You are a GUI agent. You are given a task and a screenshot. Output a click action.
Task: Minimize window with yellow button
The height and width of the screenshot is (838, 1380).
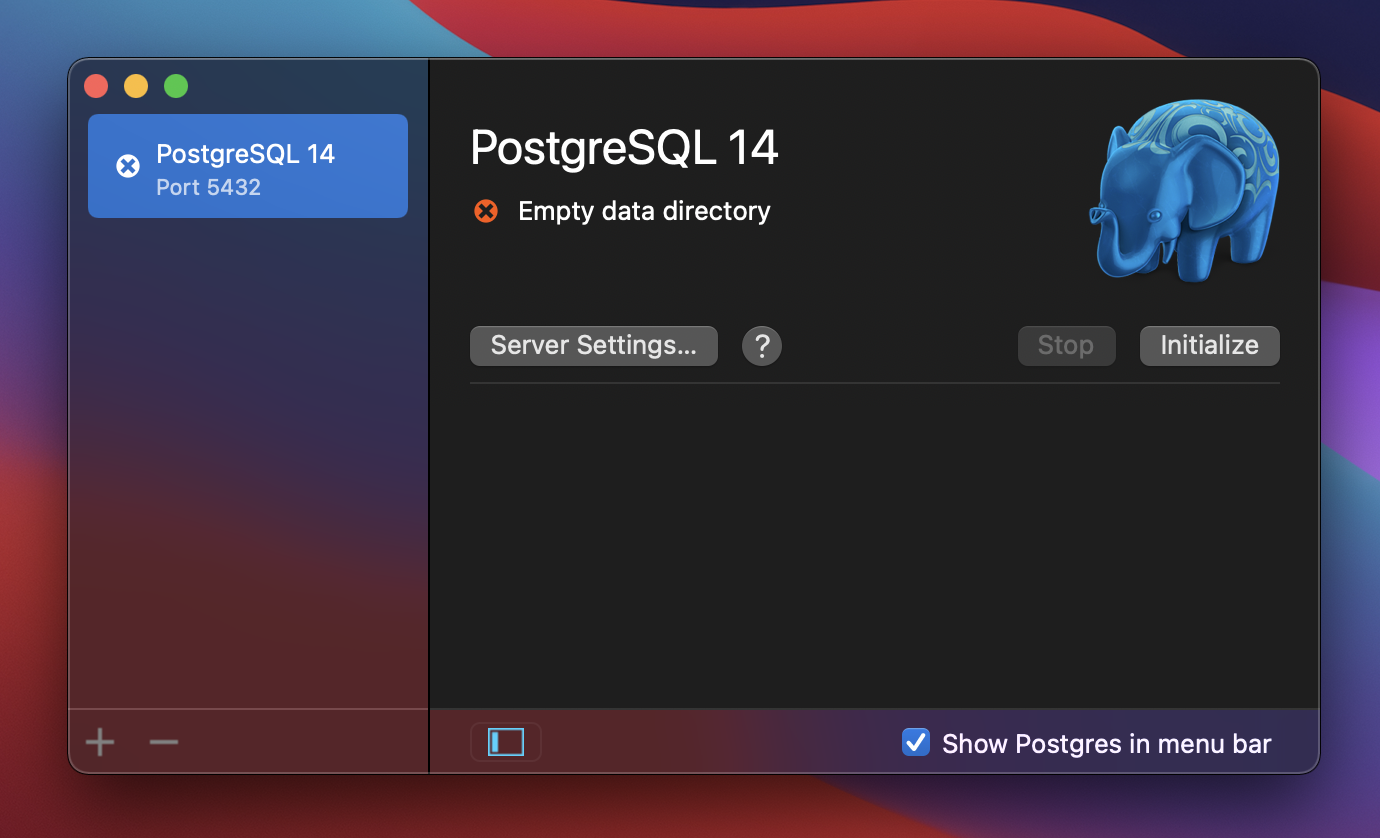[136, 86]
